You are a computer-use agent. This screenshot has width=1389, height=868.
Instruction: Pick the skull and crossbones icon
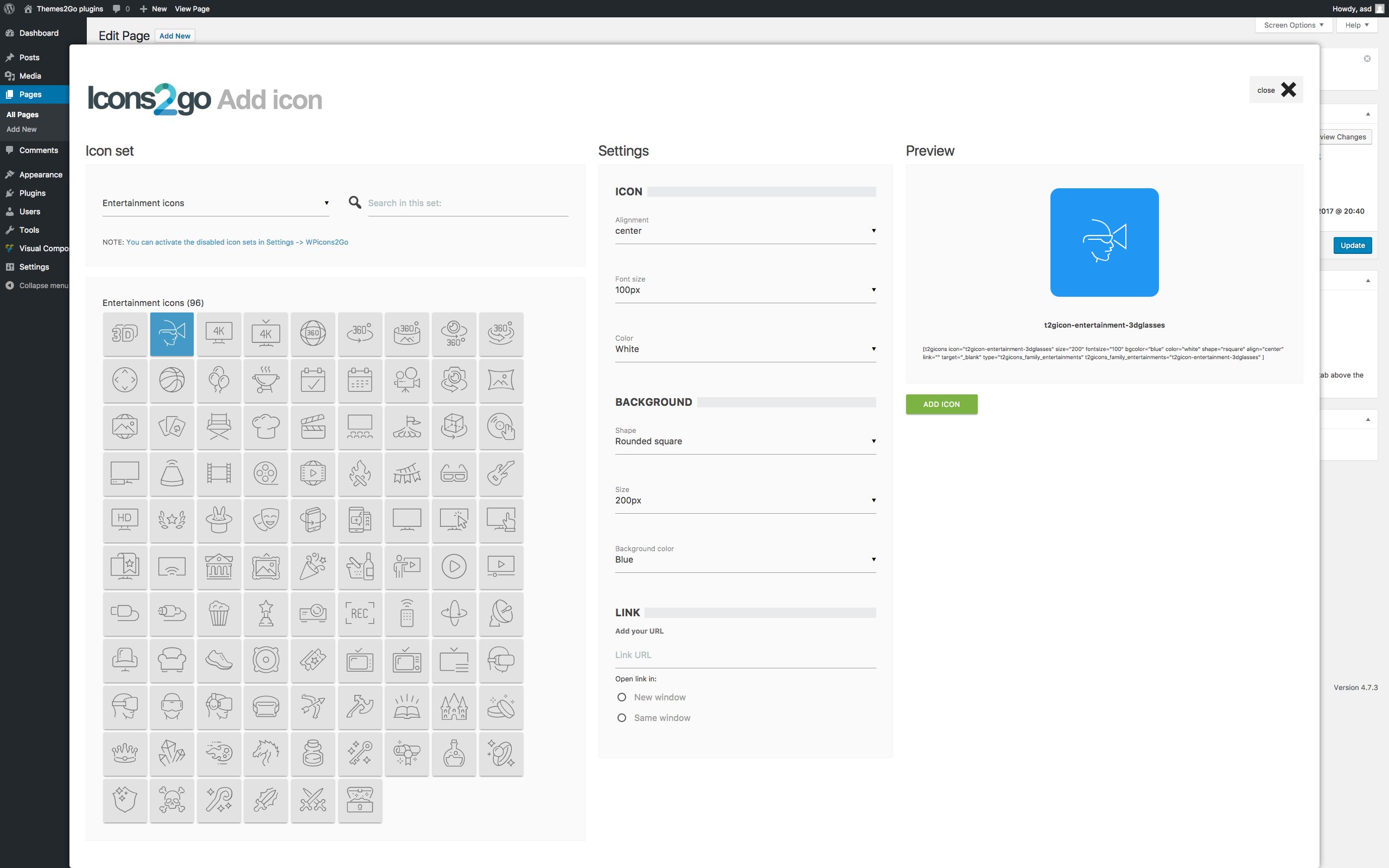click(x=171, y=800)
